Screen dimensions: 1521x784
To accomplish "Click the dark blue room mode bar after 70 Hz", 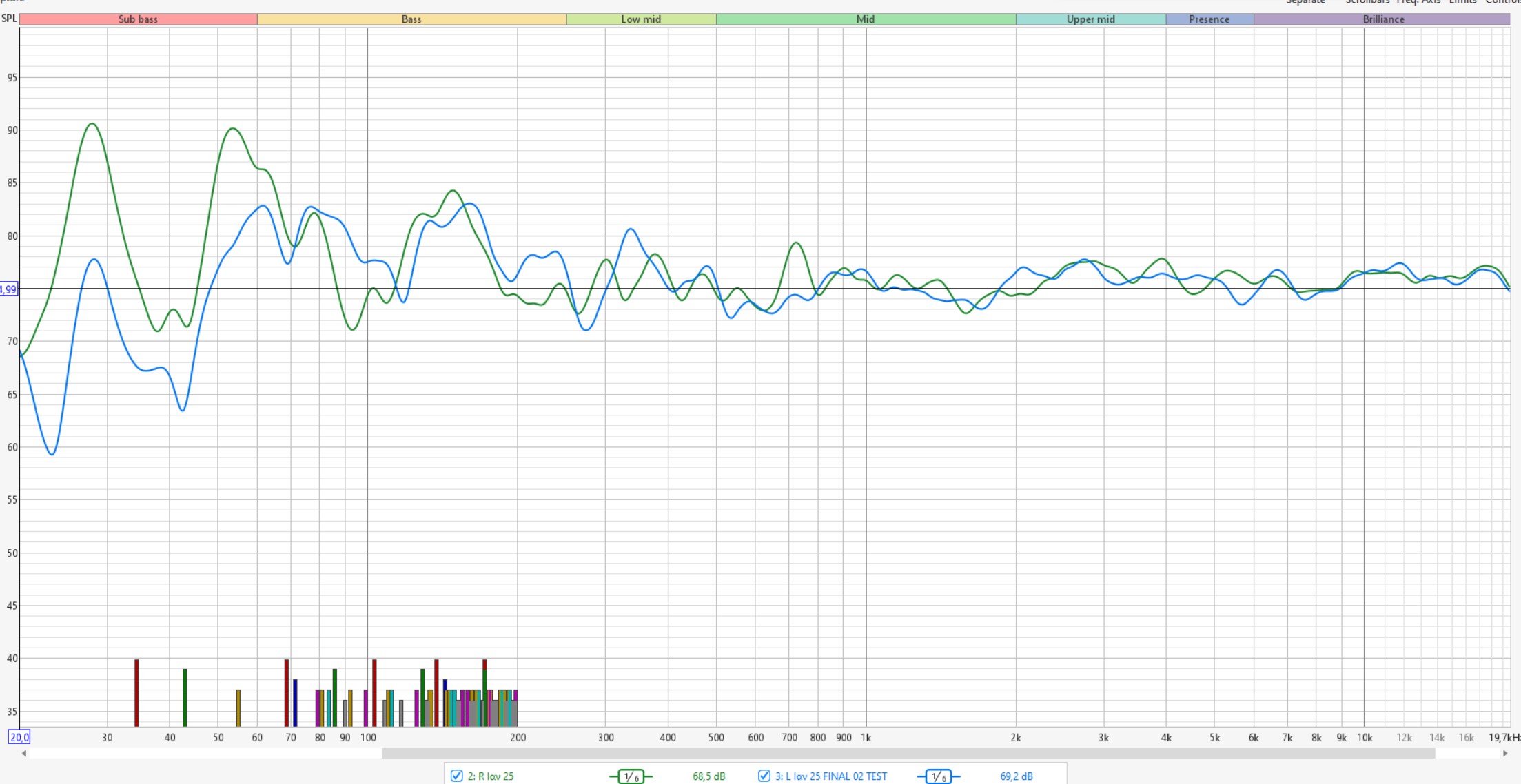I will tap(295, 703).
